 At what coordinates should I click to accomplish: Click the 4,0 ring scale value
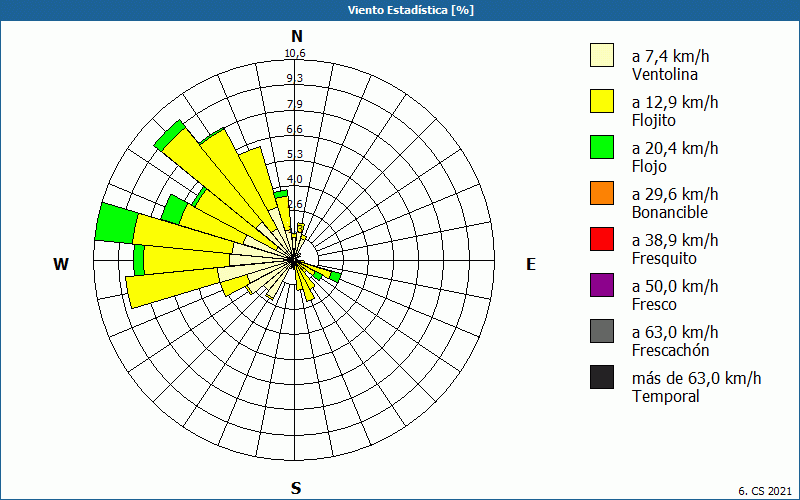pos(295,179)
